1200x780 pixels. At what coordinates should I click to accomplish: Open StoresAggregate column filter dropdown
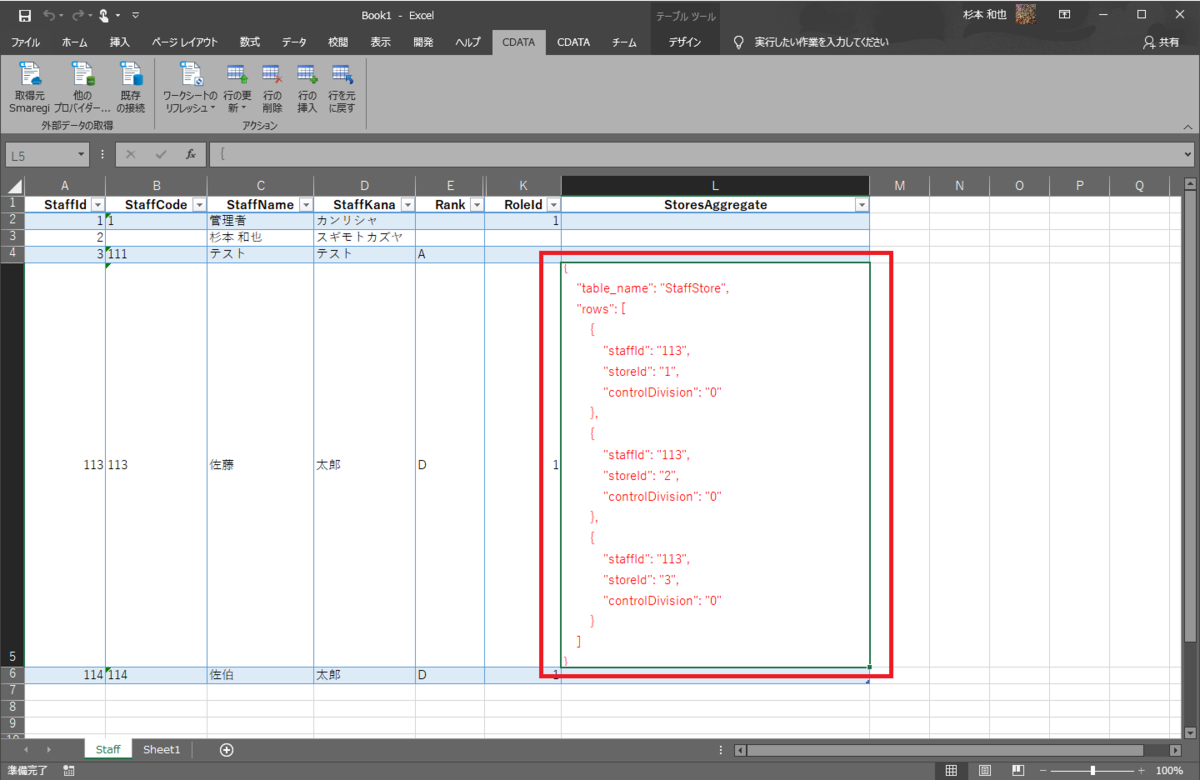[x=861, y=204]
